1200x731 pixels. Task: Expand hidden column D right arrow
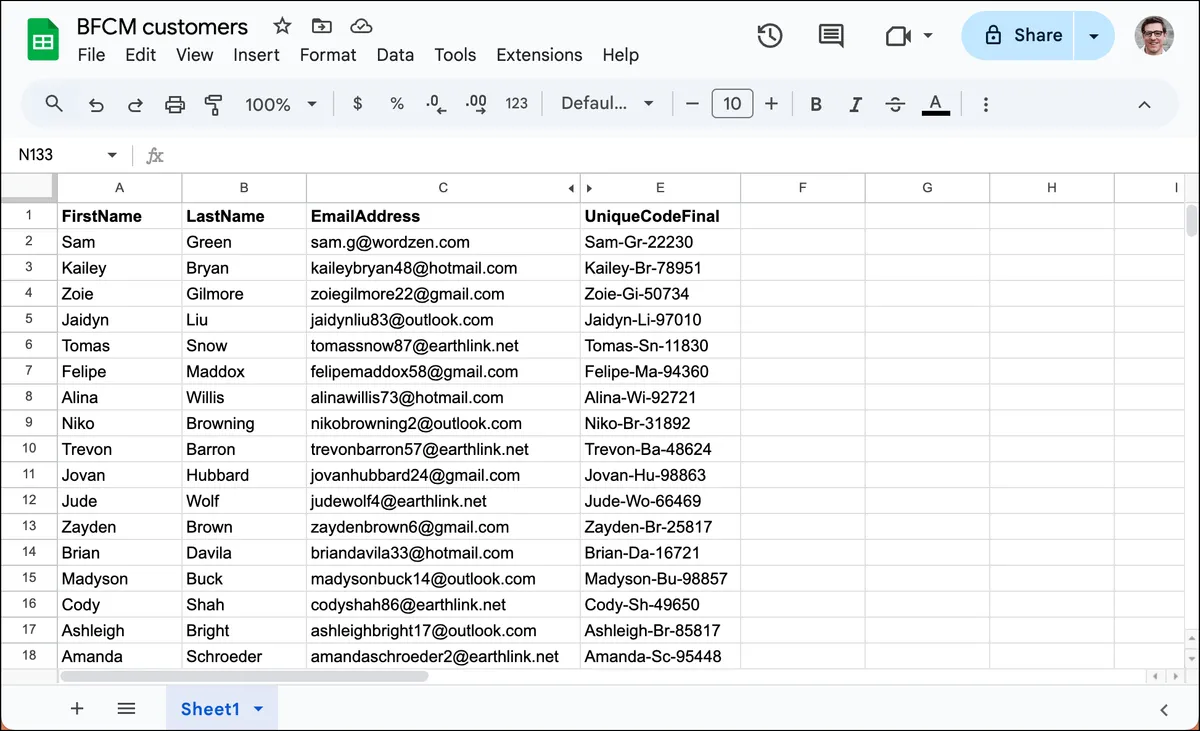click(x=589, y=188)
